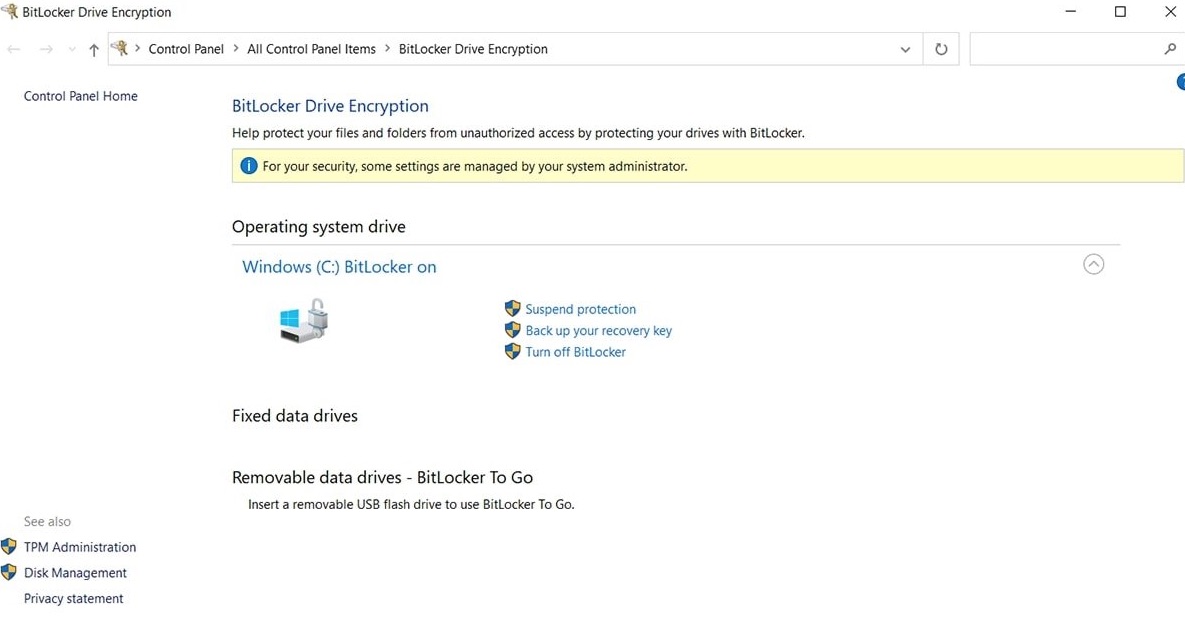Open Suspend protection link
Viewport: 1185px width, 618px height.
(580, 309)
